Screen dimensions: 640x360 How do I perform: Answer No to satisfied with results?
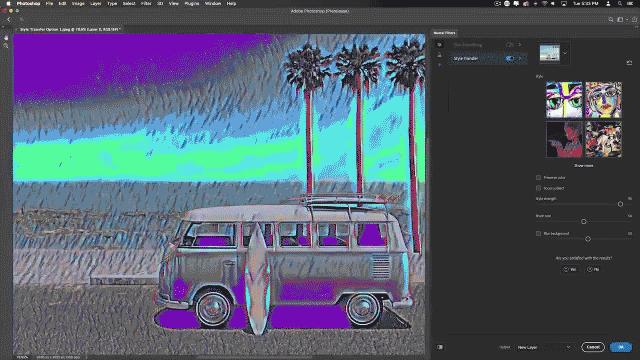pyautogui.click(x=593, y=269)
